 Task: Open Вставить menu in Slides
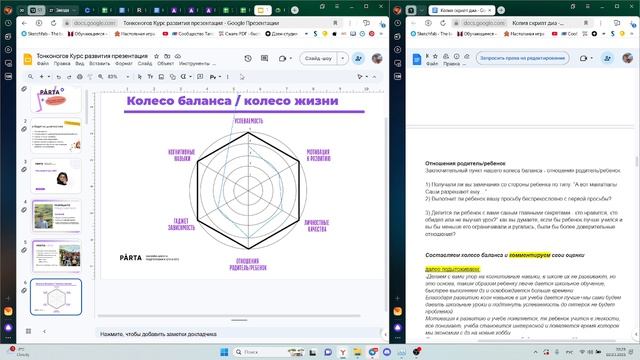[x=100, y=64]
